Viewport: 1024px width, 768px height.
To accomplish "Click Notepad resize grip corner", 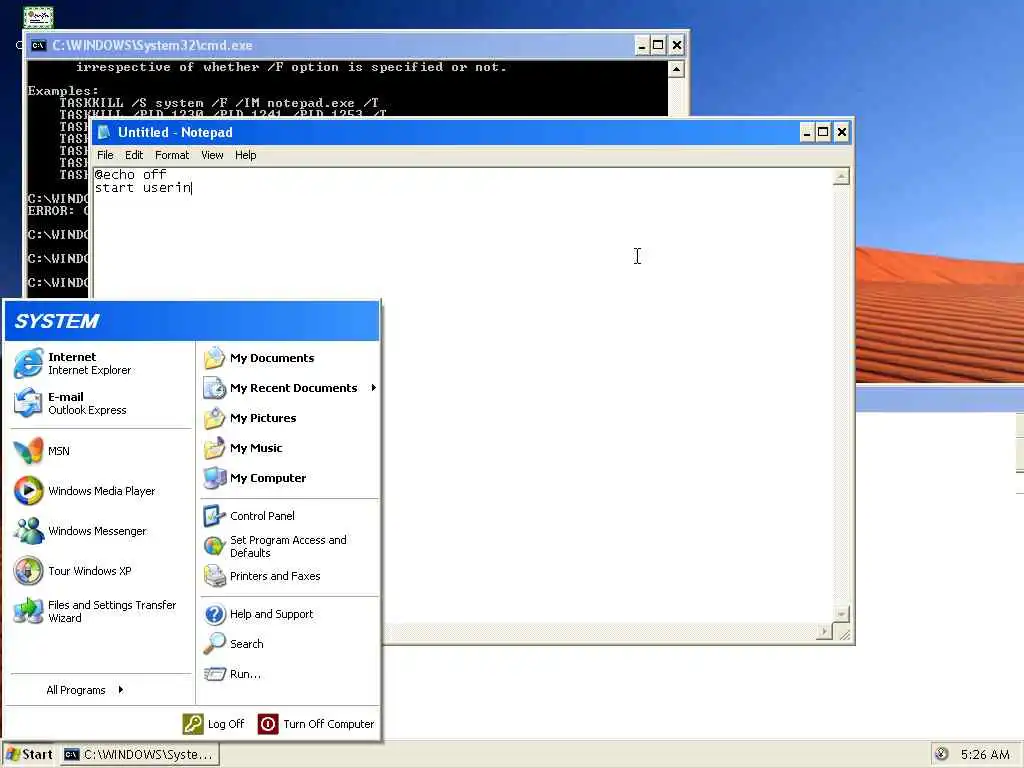I will pyautogui.click(x=844, y=634).
